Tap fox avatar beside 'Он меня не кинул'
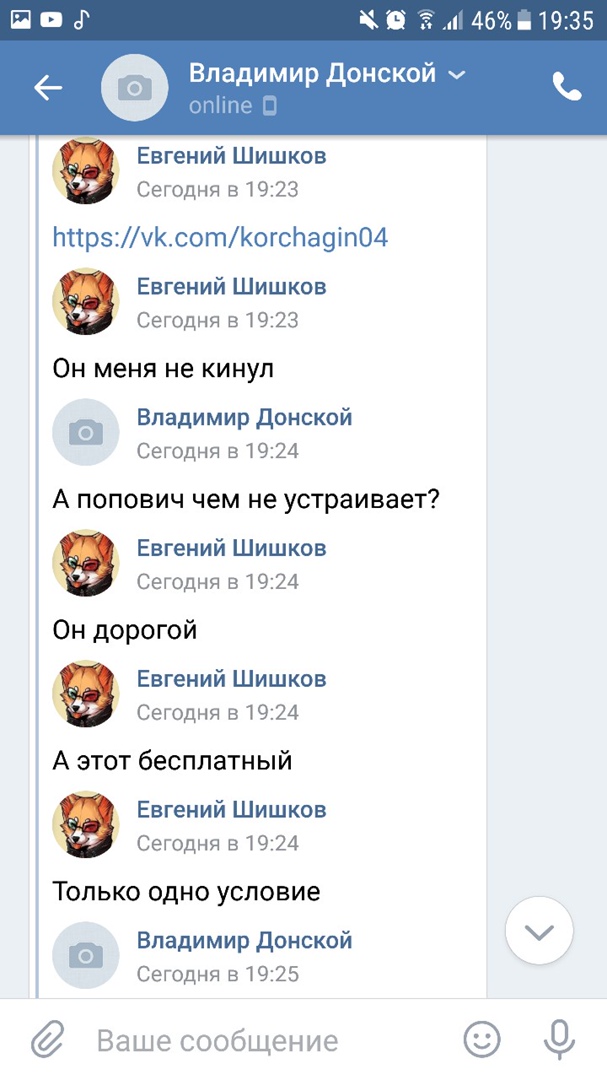607x1080 pixels. pyautogui.click(x=85, y=302)
